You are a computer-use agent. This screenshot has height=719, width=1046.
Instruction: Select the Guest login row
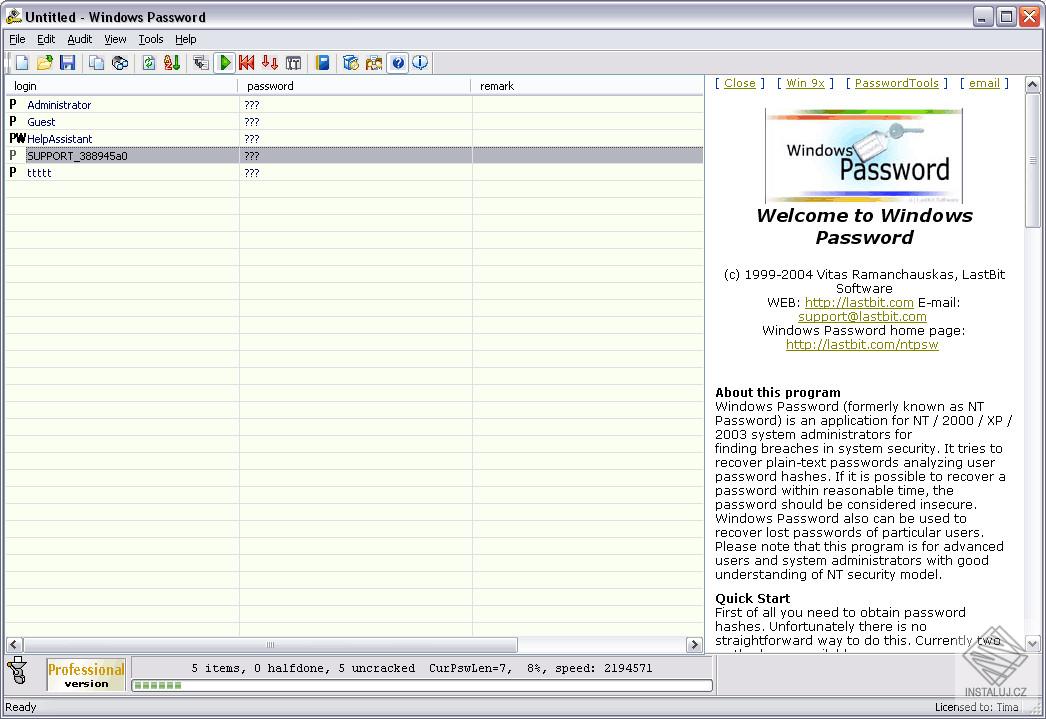354,122
